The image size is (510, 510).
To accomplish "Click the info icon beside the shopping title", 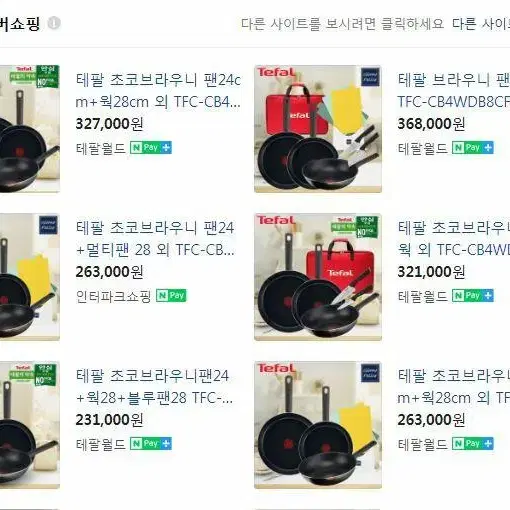I will tap(54, 23).
